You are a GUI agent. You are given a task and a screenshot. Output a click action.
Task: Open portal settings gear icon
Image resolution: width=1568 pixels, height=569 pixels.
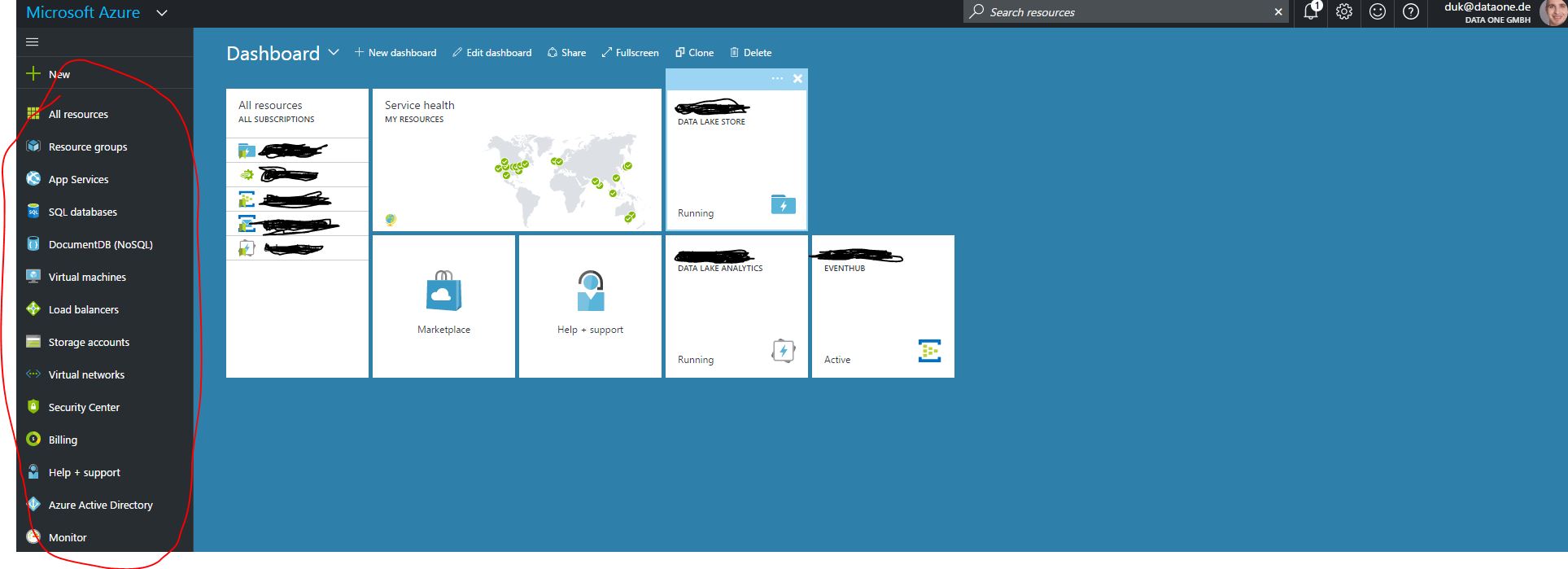coord(1344,12)
